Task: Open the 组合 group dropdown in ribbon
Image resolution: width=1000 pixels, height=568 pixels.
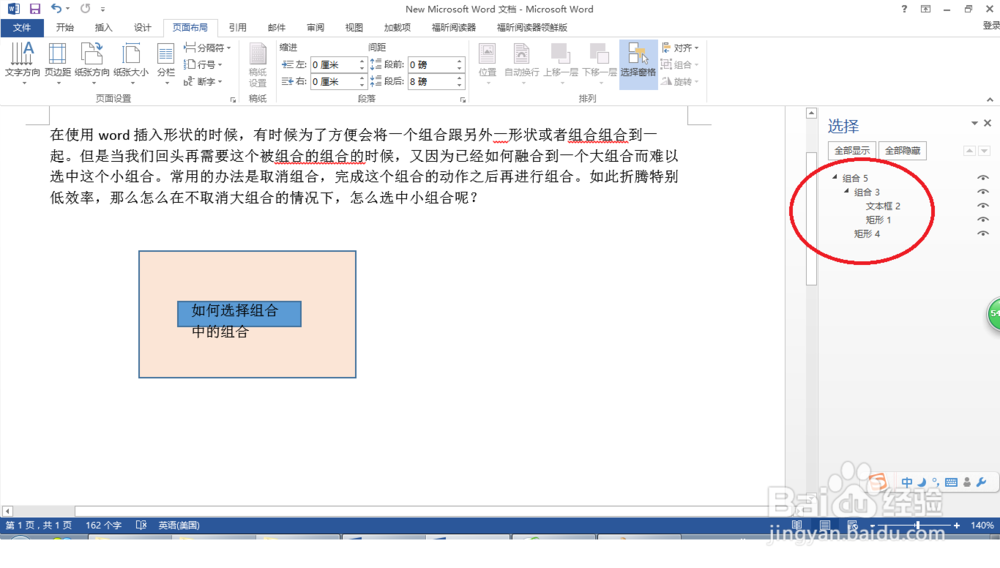Action: click(680, 64)
